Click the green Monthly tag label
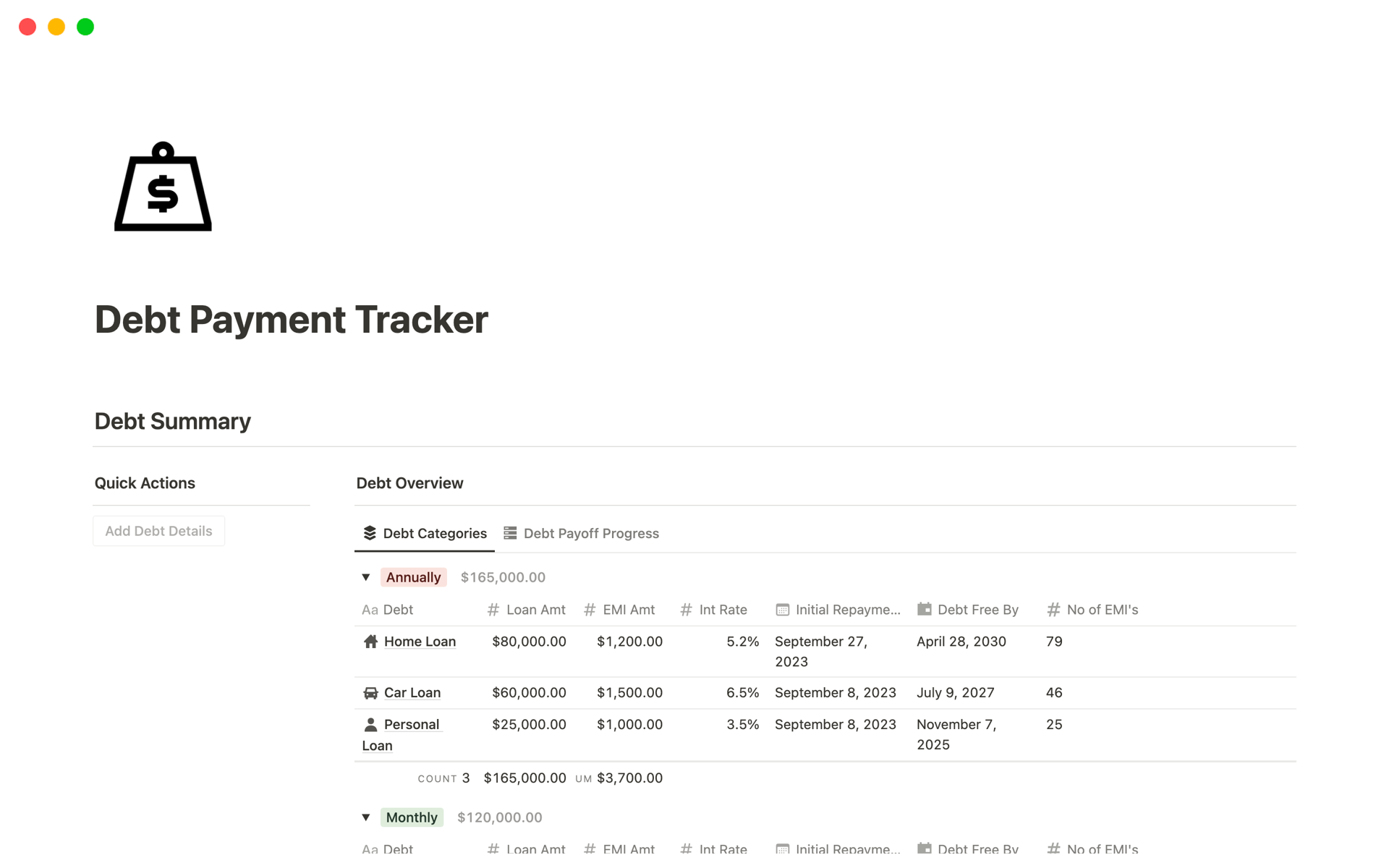The height and width of the screenshot is (868, 1389). (412, 817)
